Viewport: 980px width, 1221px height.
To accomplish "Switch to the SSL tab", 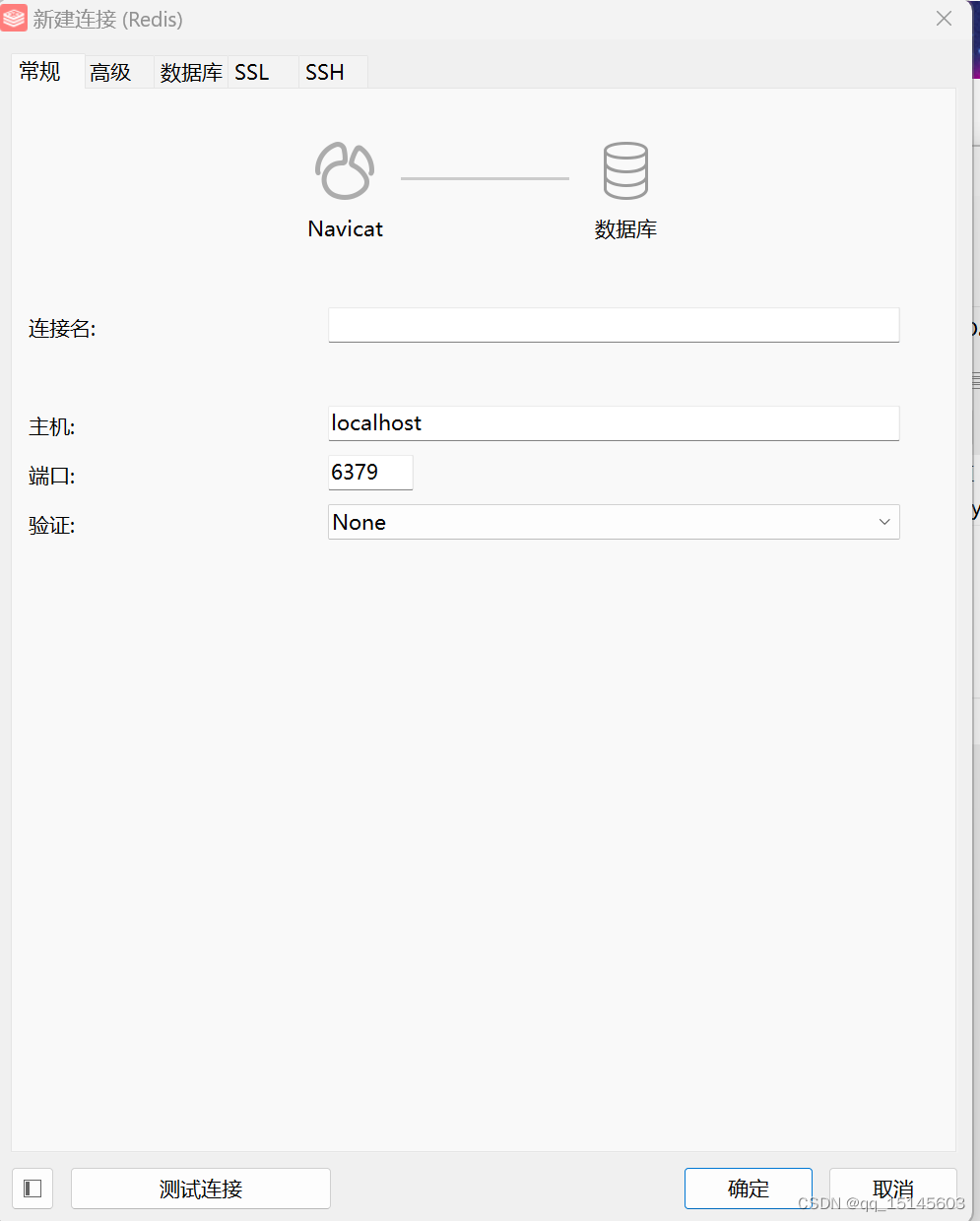I will click(x=263, y=73).
